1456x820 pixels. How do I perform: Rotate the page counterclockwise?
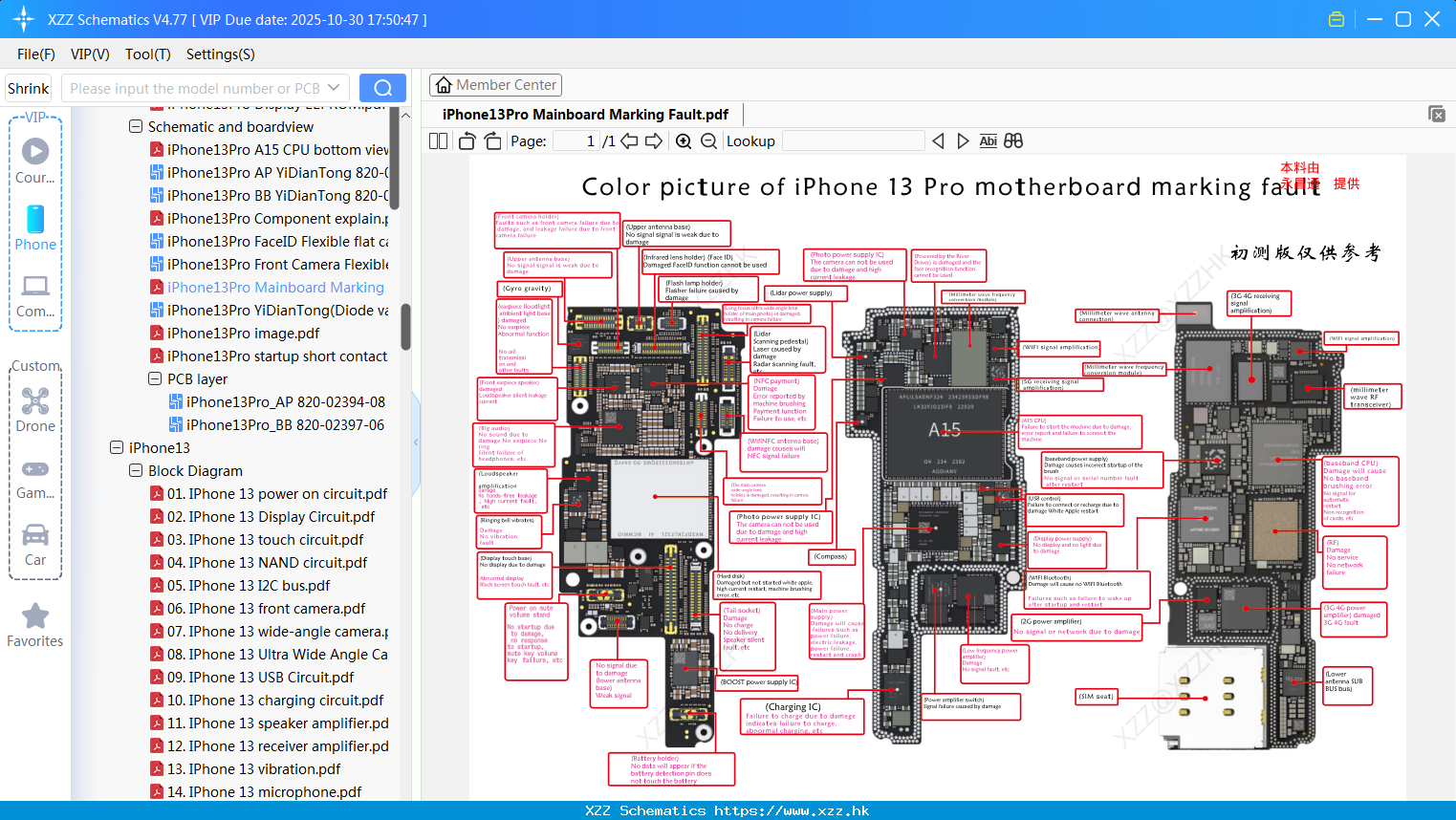point(467,140)
